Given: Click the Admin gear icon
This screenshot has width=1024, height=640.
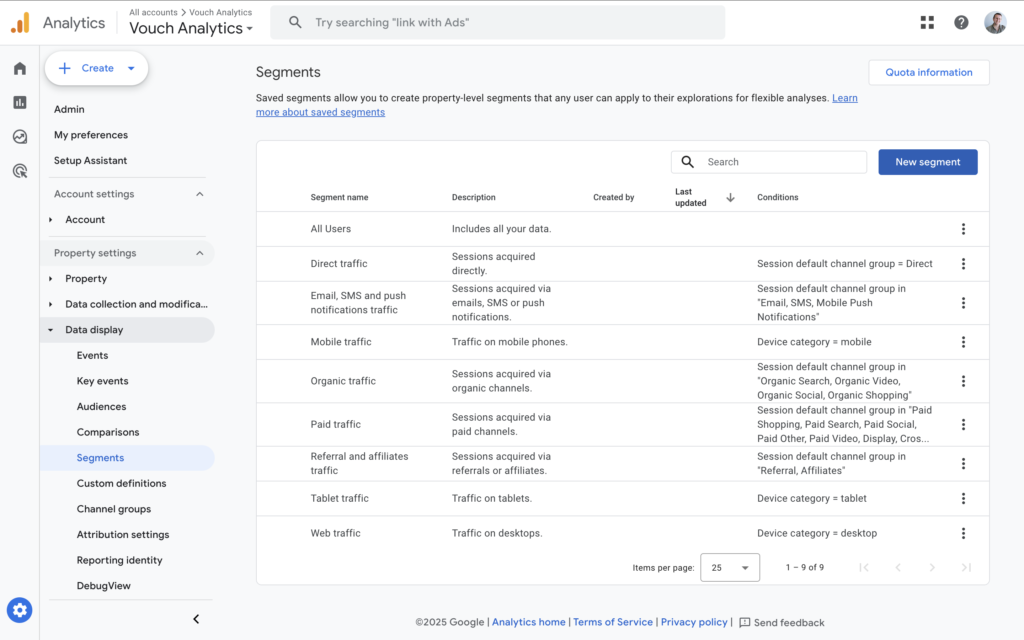Looking at the screenshot, I should 20,610.
